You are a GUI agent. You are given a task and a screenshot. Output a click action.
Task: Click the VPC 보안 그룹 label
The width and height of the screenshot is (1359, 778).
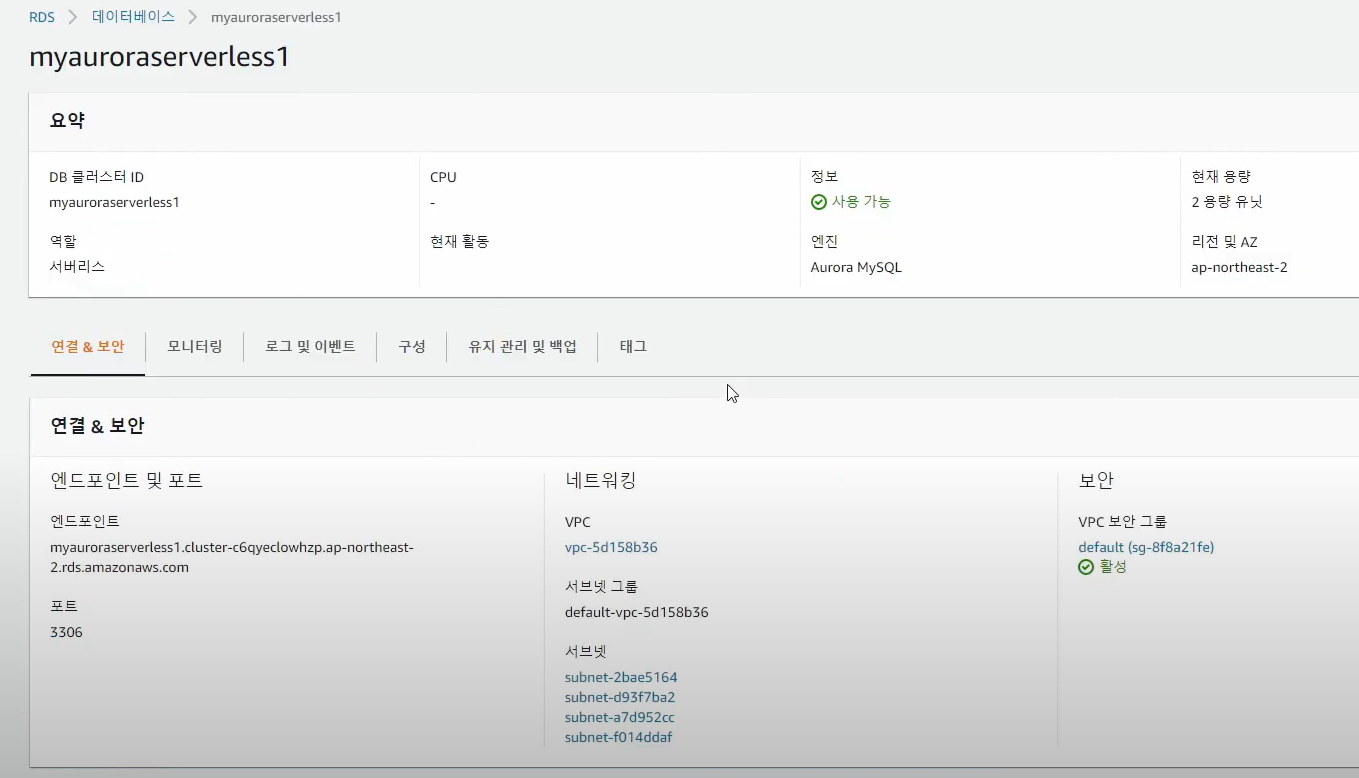tap(1122, 522)
